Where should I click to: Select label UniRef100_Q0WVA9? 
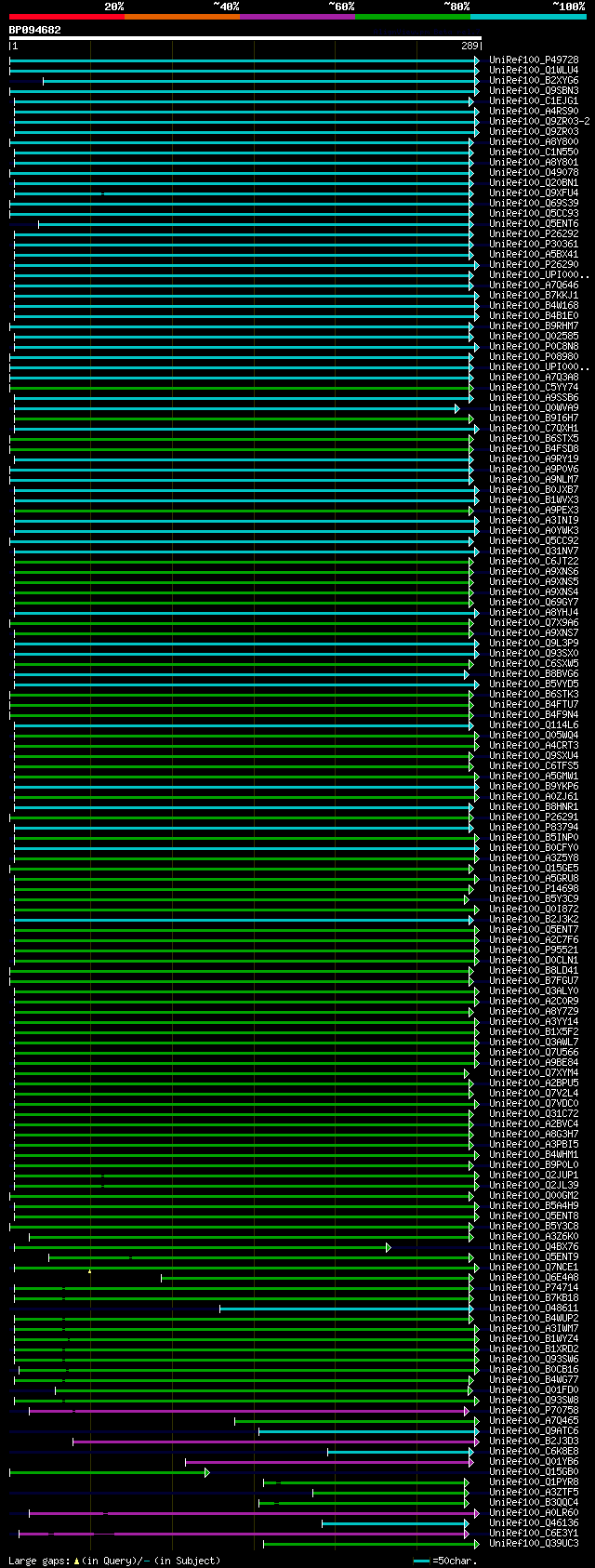534,407
